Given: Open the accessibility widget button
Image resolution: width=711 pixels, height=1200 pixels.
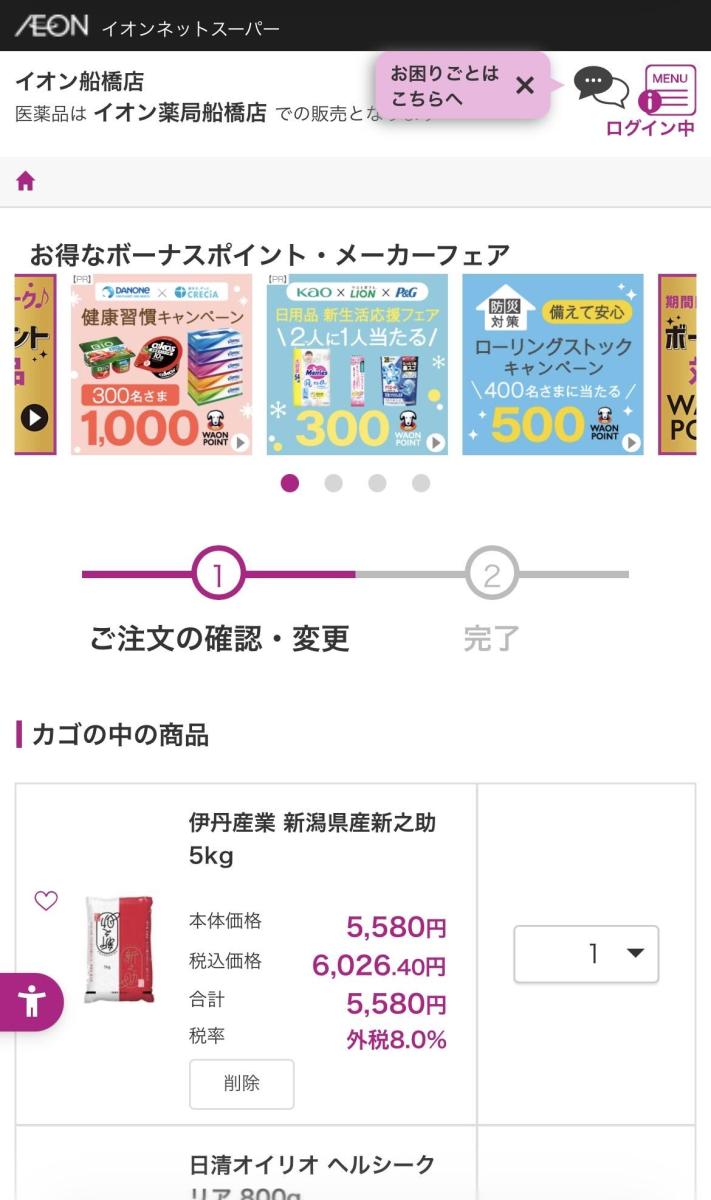Looking at the screenshot, I should [x=32, y=1001].
